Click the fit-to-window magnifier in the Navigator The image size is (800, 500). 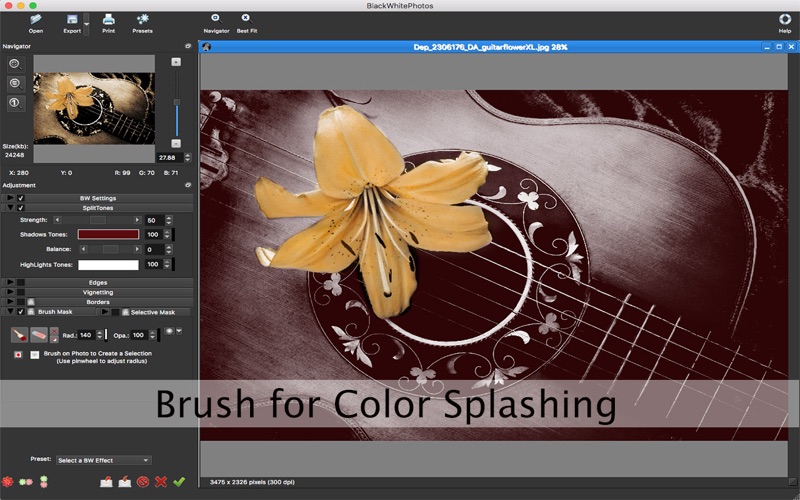point(15,64)
